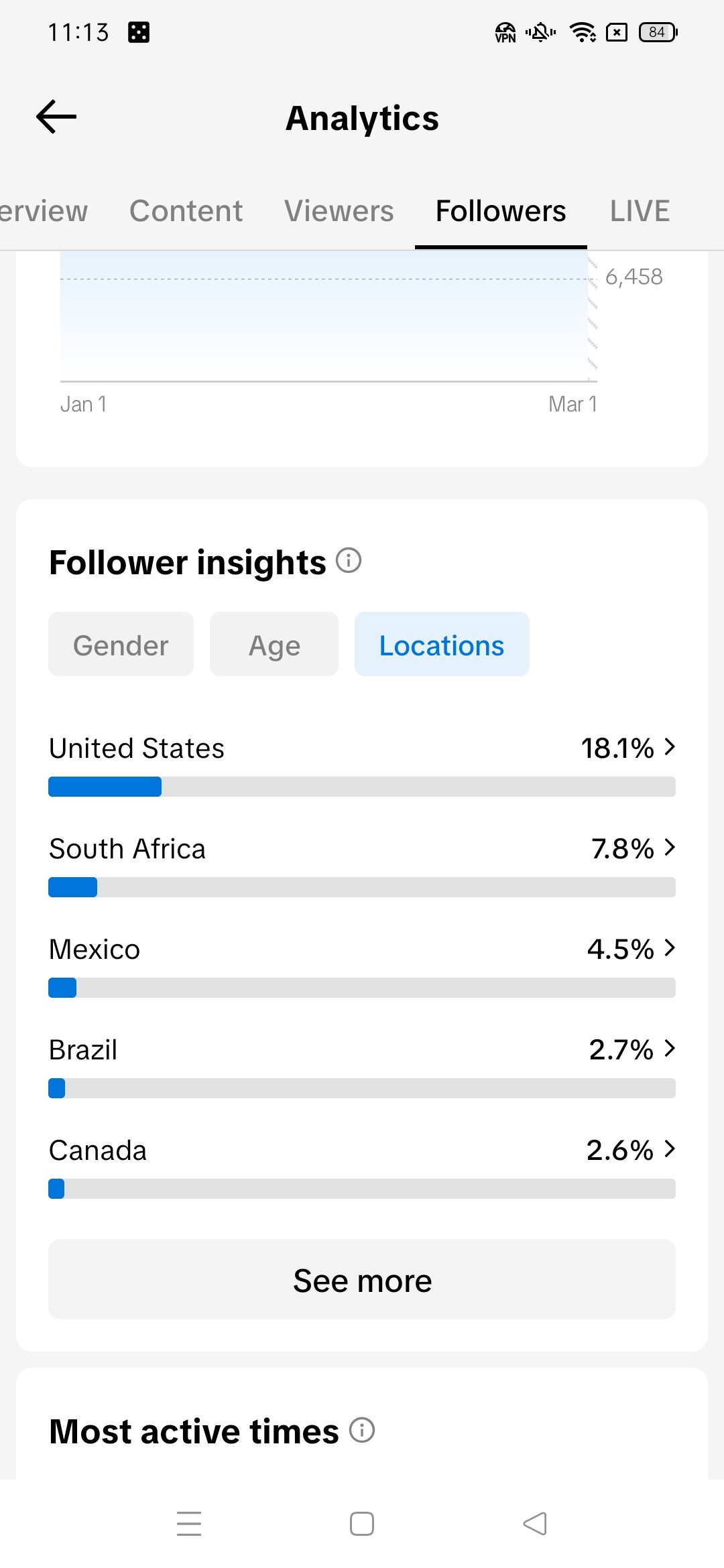Image resolution: width=724 pixels, height=1568 pixels.
Task: Tap the back arrow icon
Action: [56, 117]
